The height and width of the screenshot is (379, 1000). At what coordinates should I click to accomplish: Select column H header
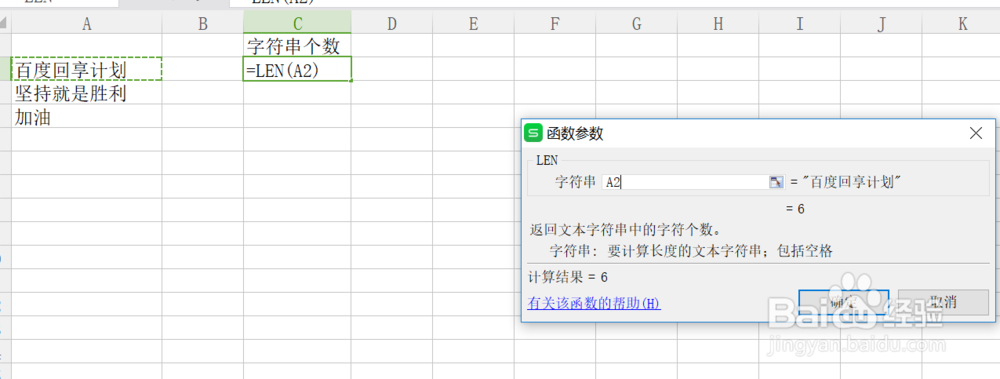point(718,24)
